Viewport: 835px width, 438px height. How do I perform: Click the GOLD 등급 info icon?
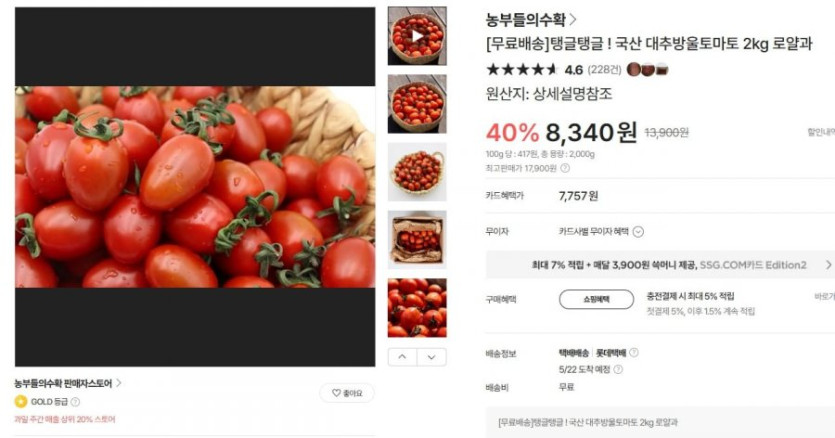[x=76, y=402]
